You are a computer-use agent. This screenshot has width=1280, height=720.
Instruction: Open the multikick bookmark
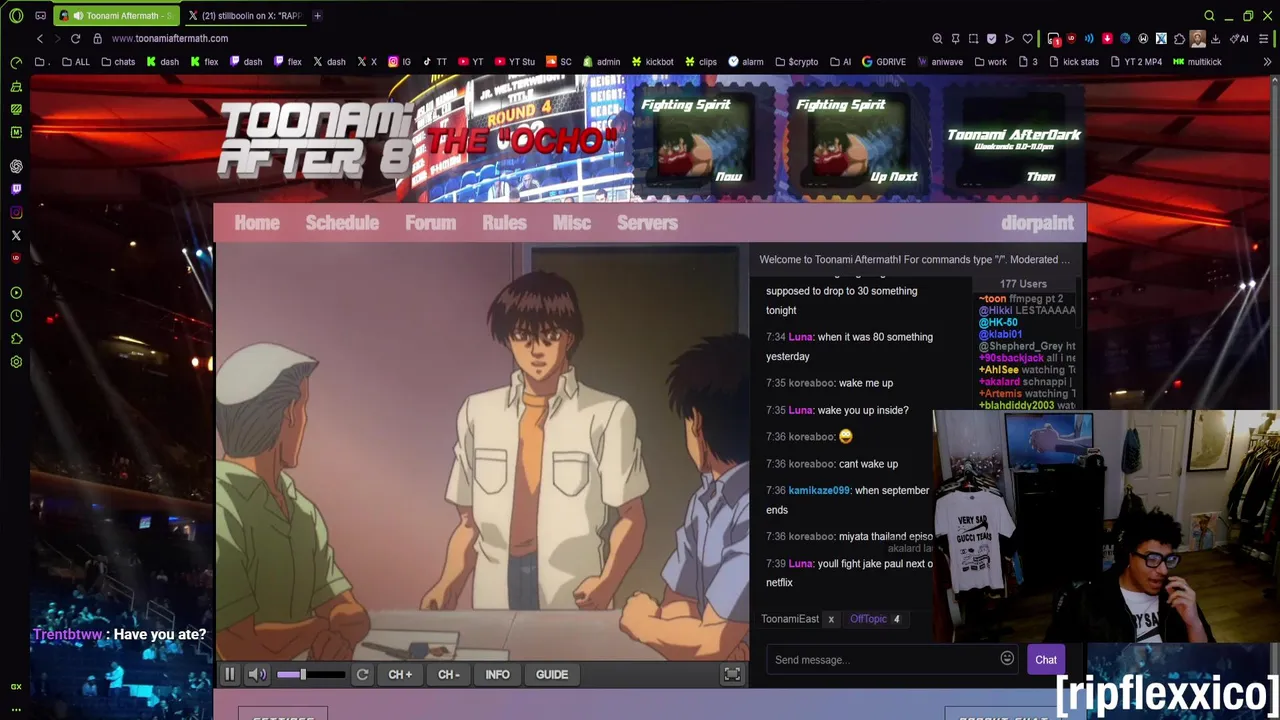[1197, 62]
